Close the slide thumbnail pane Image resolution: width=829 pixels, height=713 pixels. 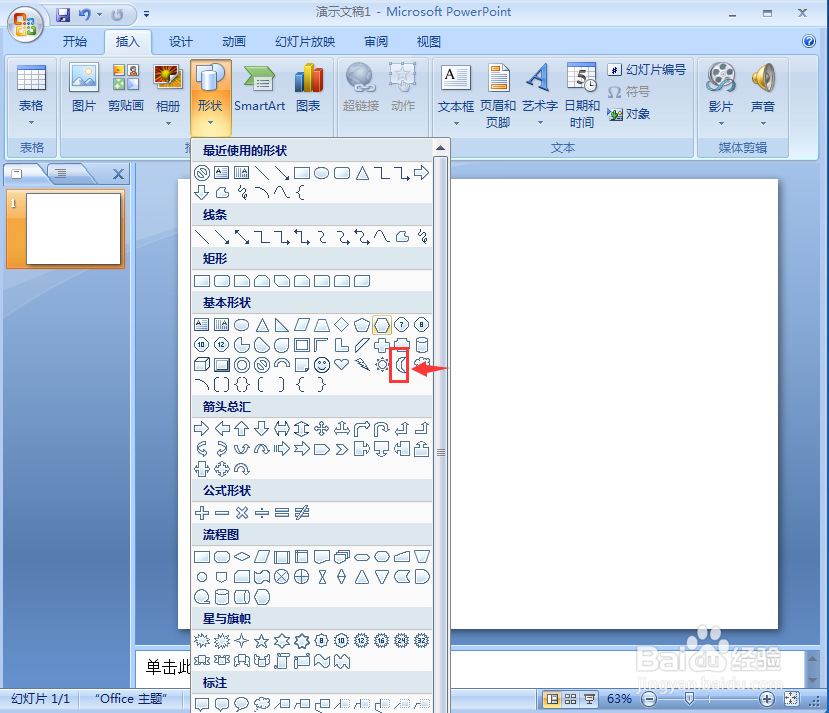(118, 174)
